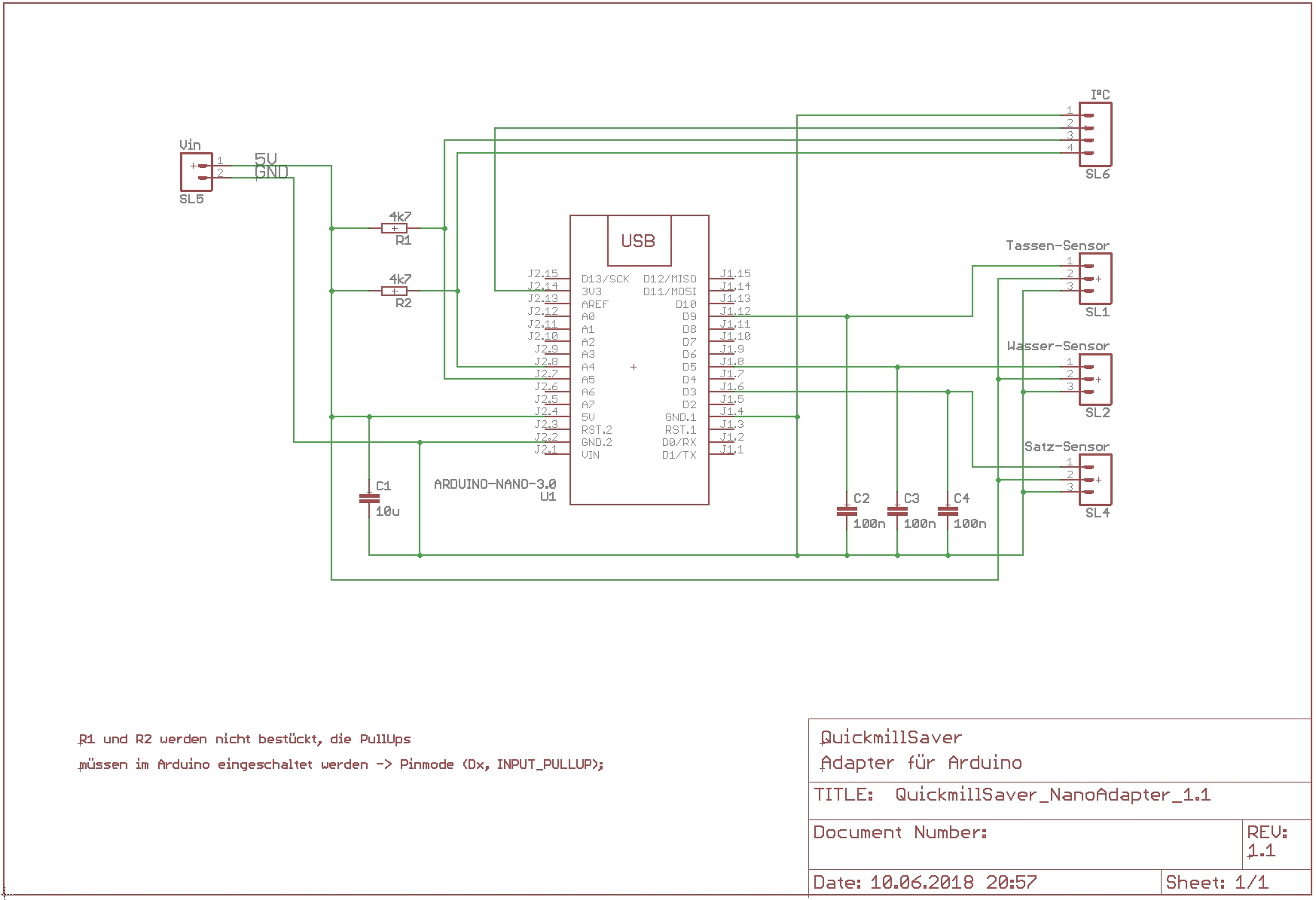Click the C2 100n capacitor symbol
The height and width of the screenshot is (900, 1316).
coord(847,511)
